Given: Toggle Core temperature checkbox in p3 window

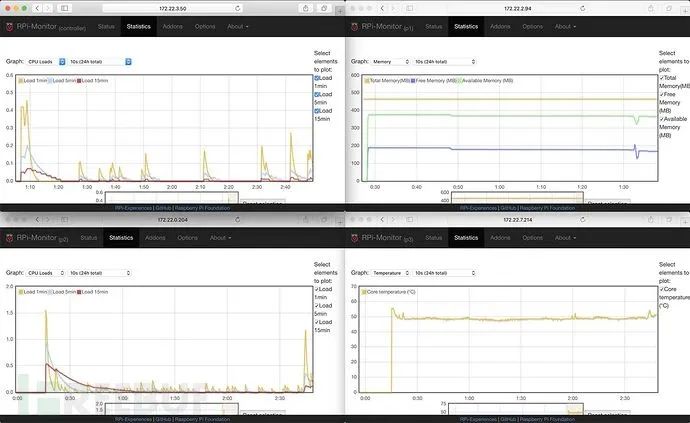Looking at the screenshot, I should [x=661, y=289].
